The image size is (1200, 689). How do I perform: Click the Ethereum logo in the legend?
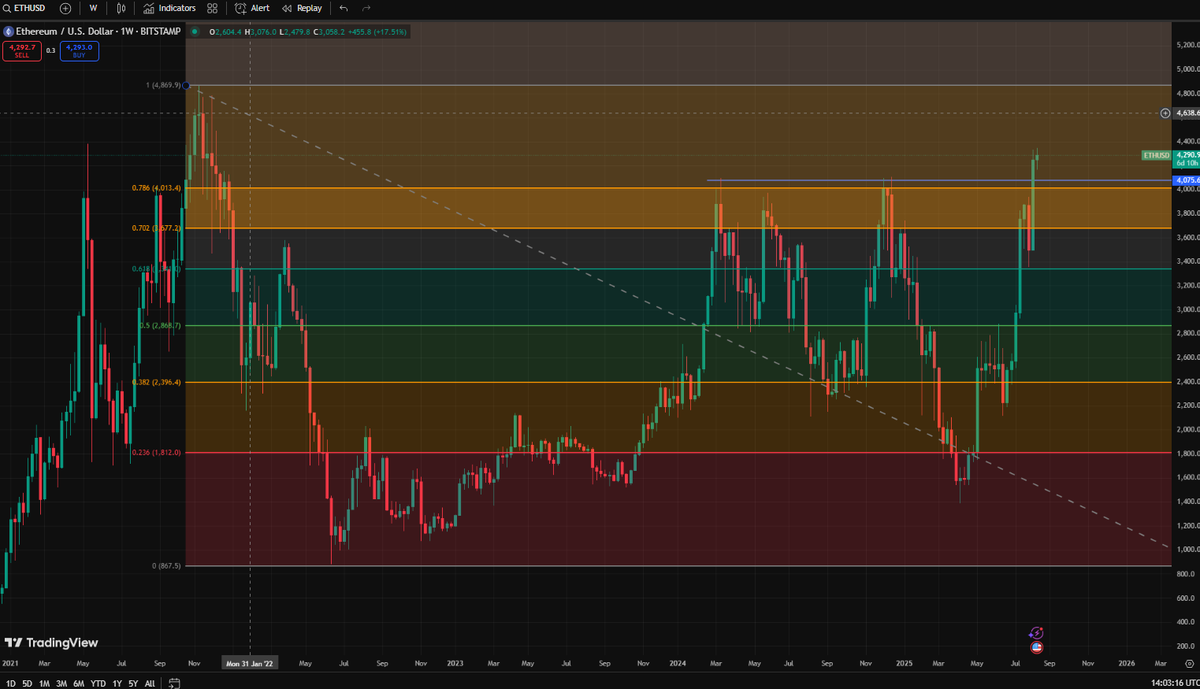pyautogui.click(x=8, y=32)
